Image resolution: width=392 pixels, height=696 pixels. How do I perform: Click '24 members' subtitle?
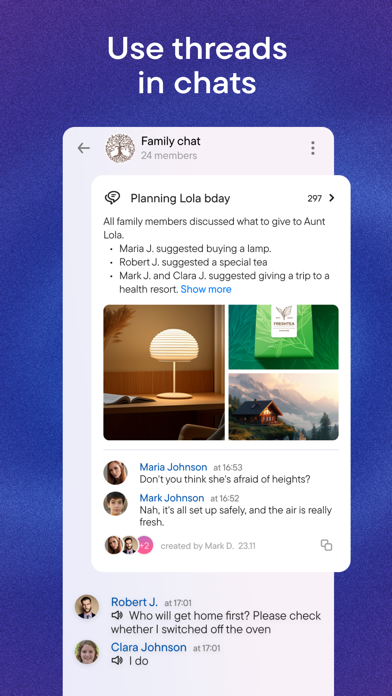pyautogui.click(x=169, y=156)
